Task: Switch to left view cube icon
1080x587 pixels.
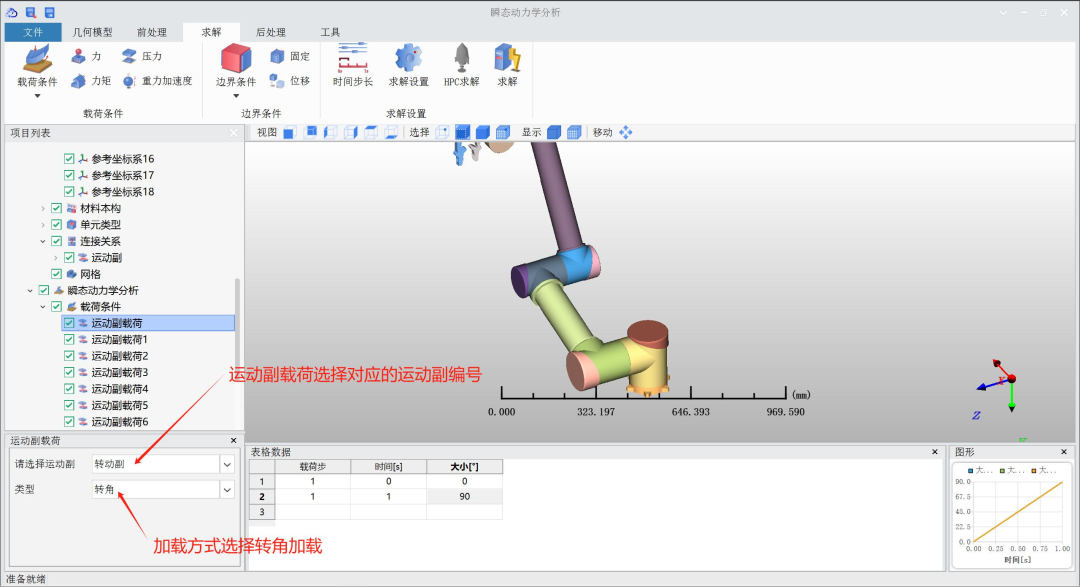Action: [x=331, y=132]
